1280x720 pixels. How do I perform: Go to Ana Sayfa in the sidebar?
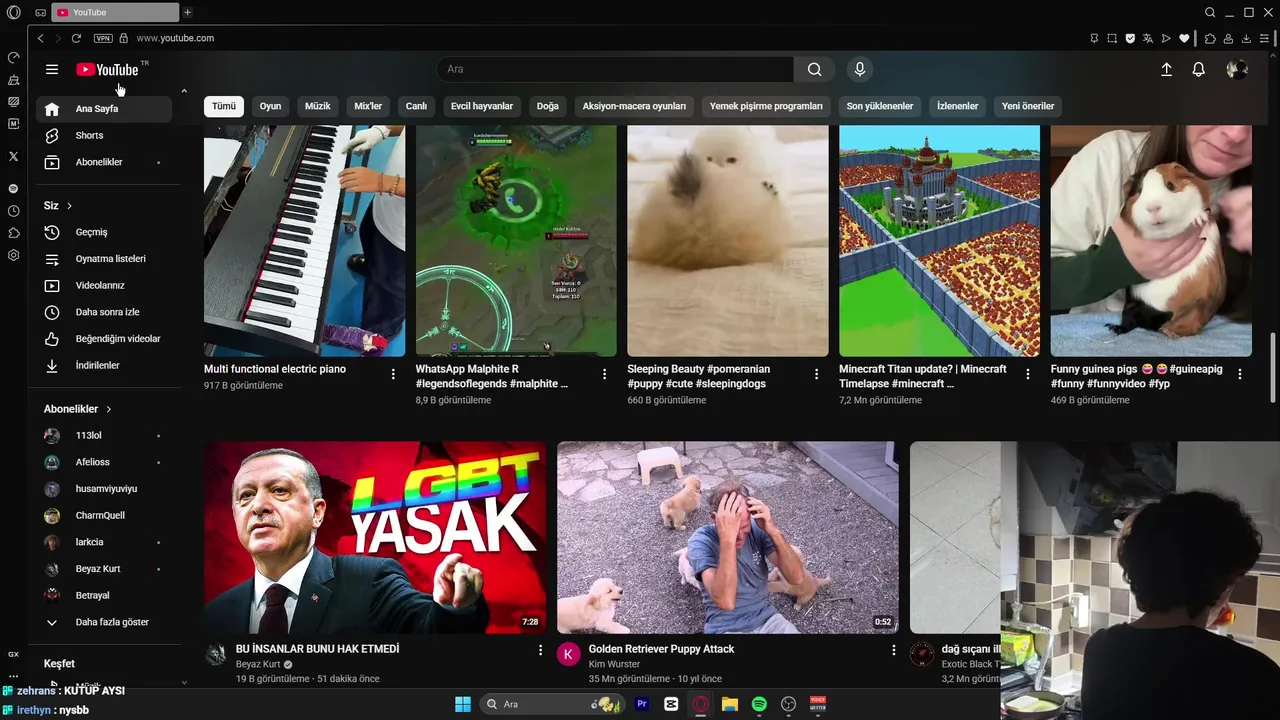104,109
